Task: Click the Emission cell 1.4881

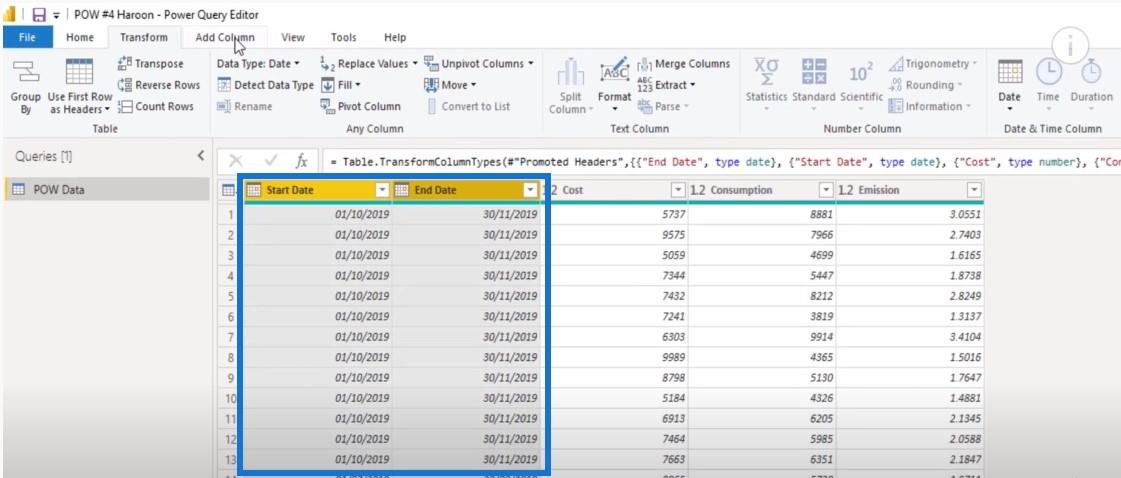Action: (x=909, y=398)
